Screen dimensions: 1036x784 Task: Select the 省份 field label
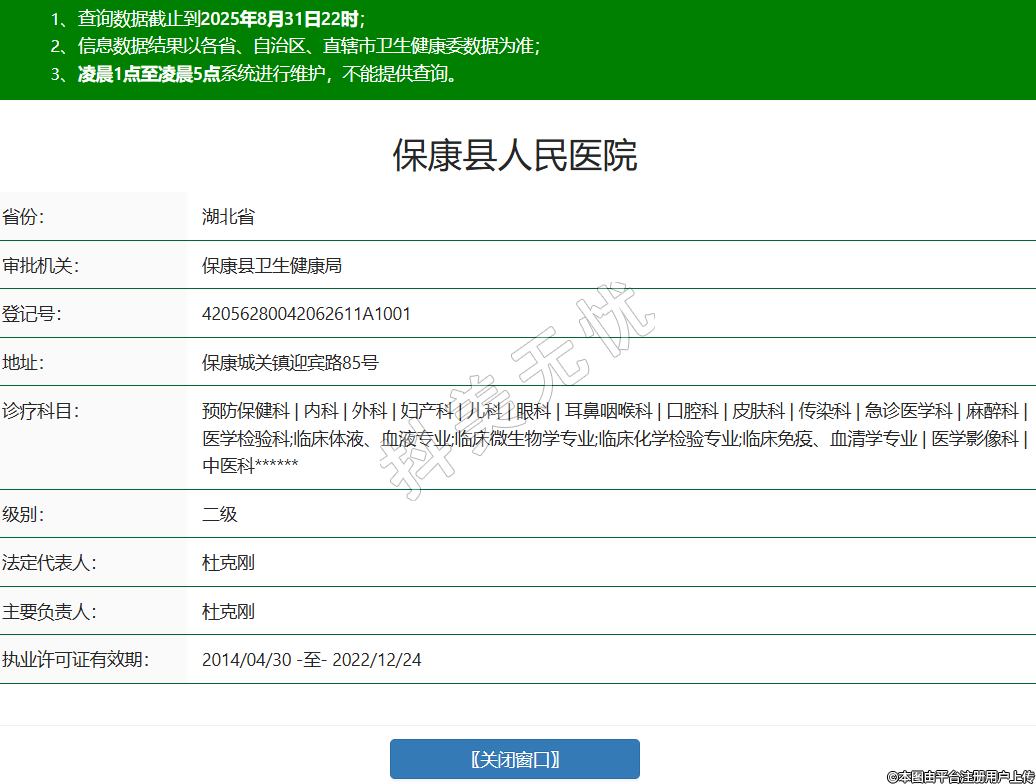(23, 217)
